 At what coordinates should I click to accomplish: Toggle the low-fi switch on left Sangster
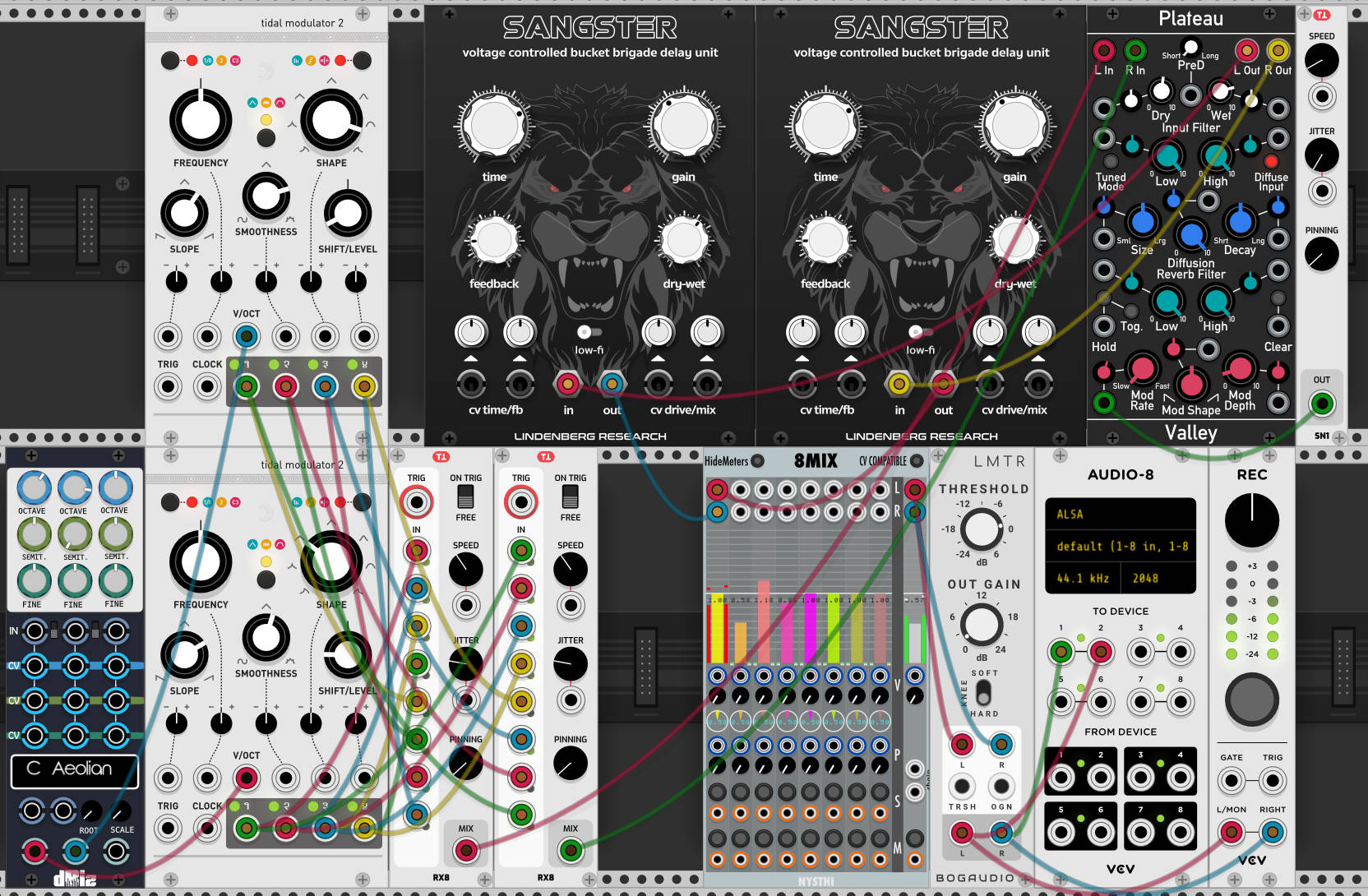pos(588,332)
